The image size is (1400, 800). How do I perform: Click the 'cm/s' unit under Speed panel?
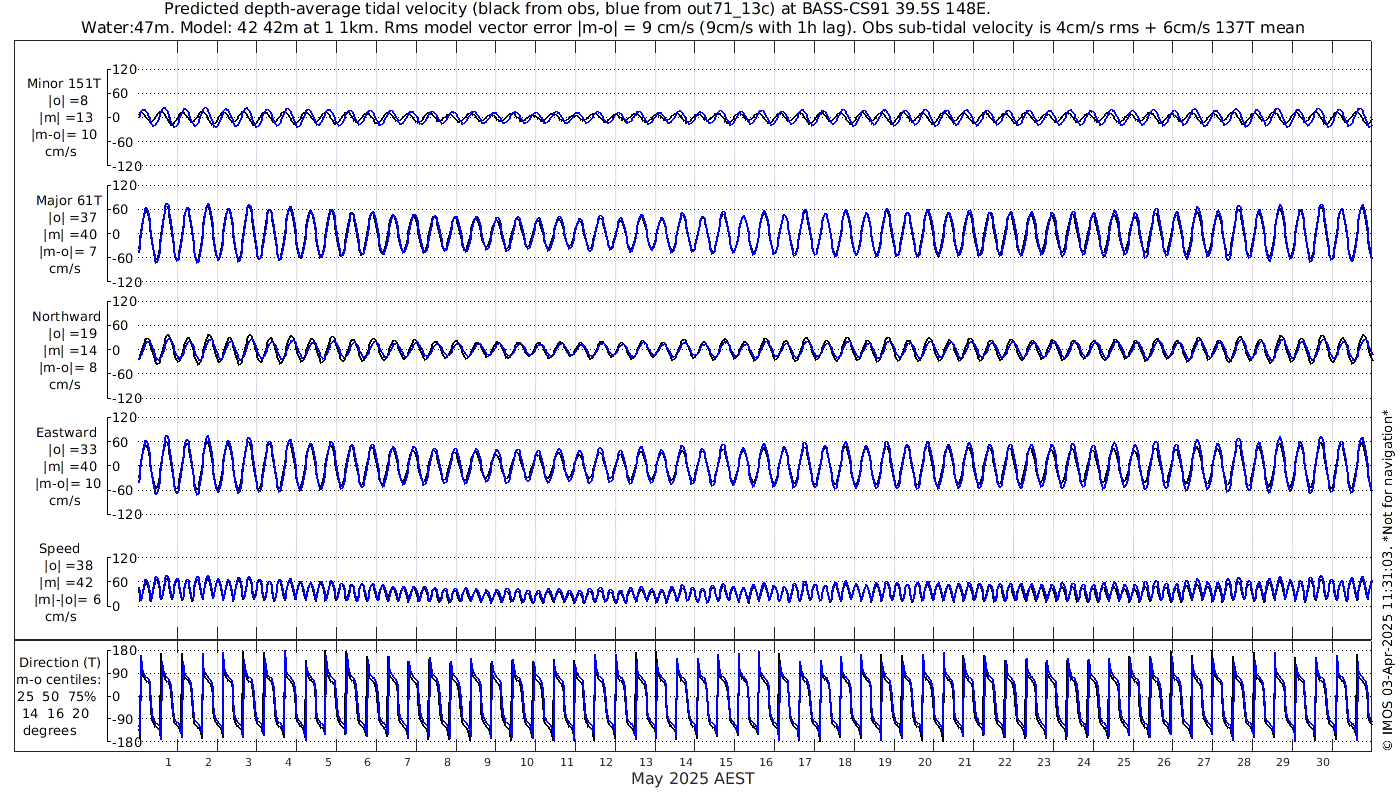62,617
